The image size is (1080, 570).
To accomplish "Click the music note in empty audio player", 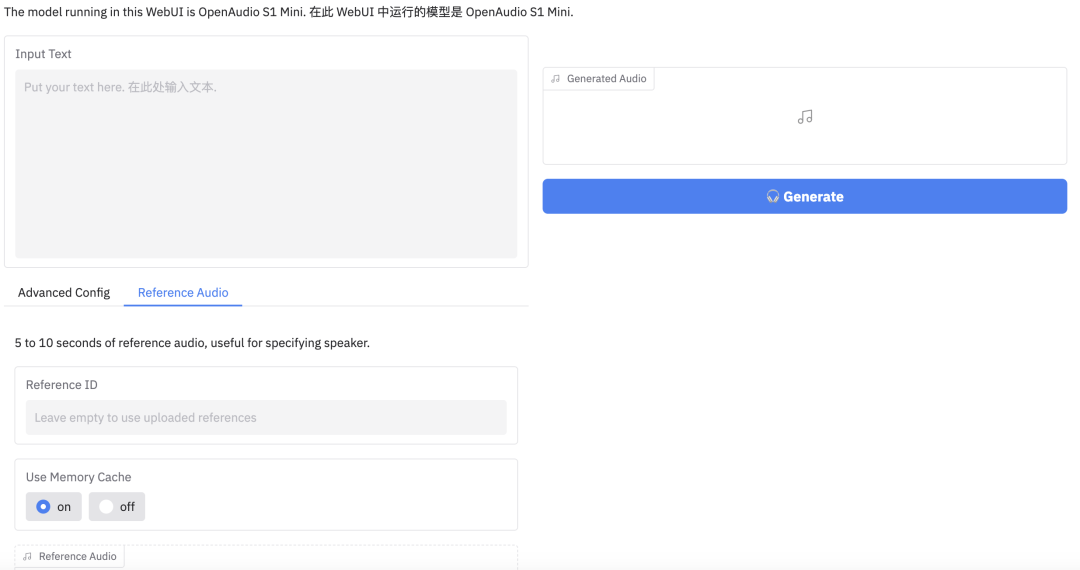I will pyautogui.click(x=805, y=117).
